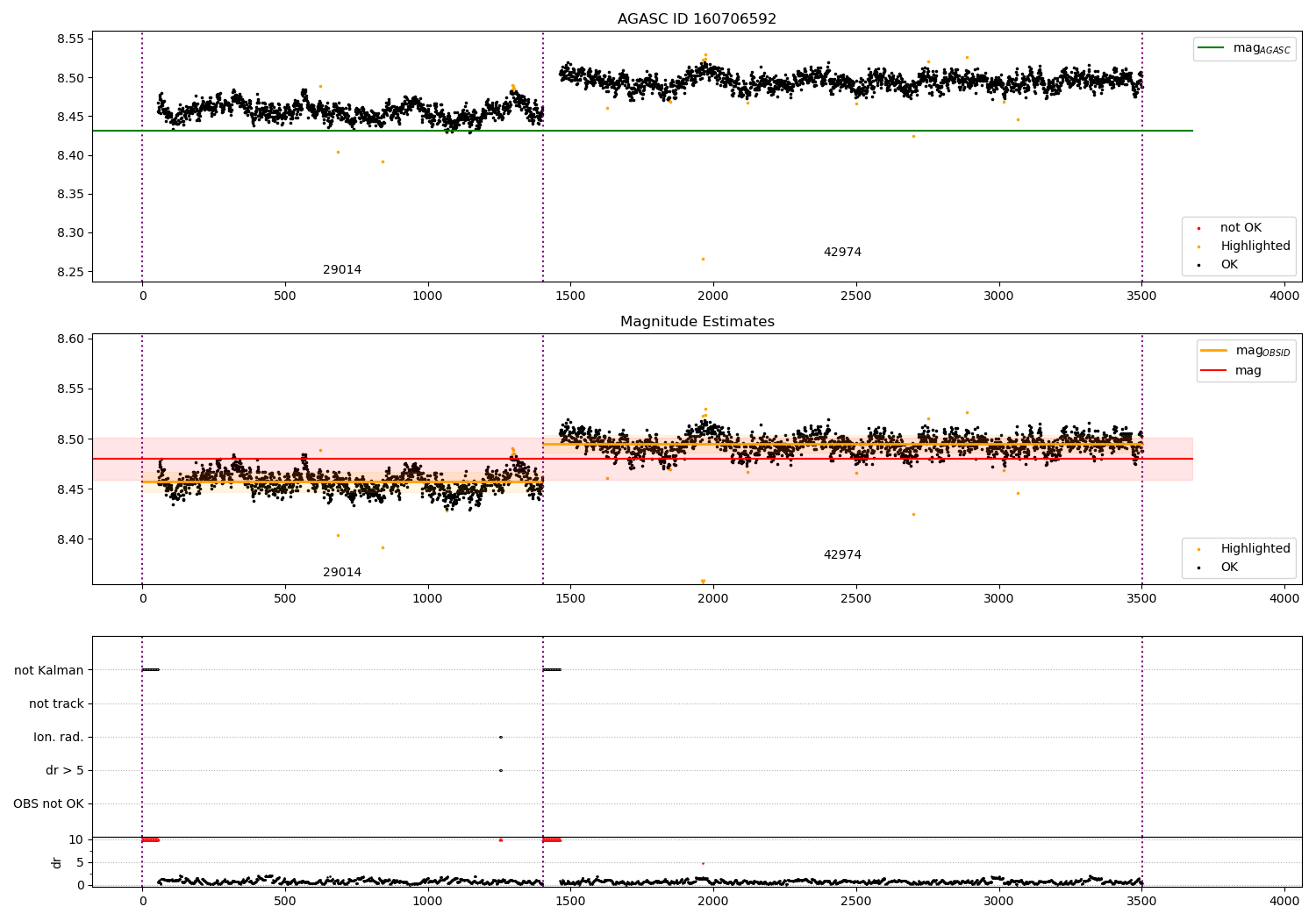This screenshot has height=921, width=1316.
Task: Click the 'not track' axis label
Action: 56,703
